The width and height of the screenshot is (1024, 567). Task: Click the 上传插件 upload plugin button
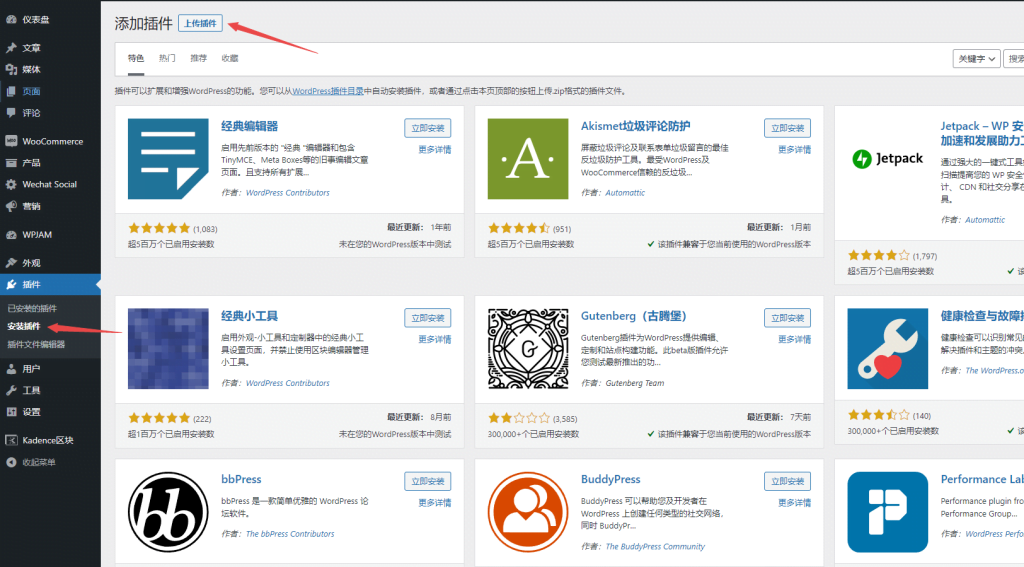(x=200, y=24)
